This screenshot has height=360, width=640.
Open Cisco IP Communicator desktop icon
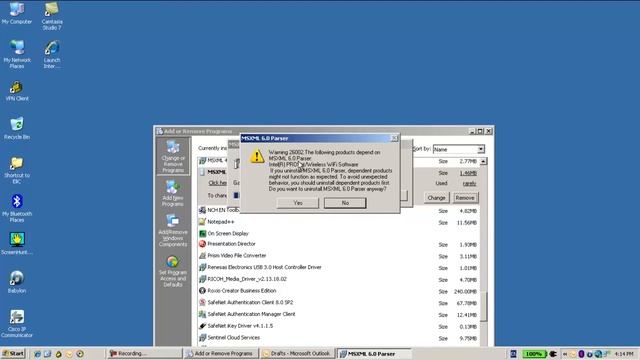tap(17, 323)
